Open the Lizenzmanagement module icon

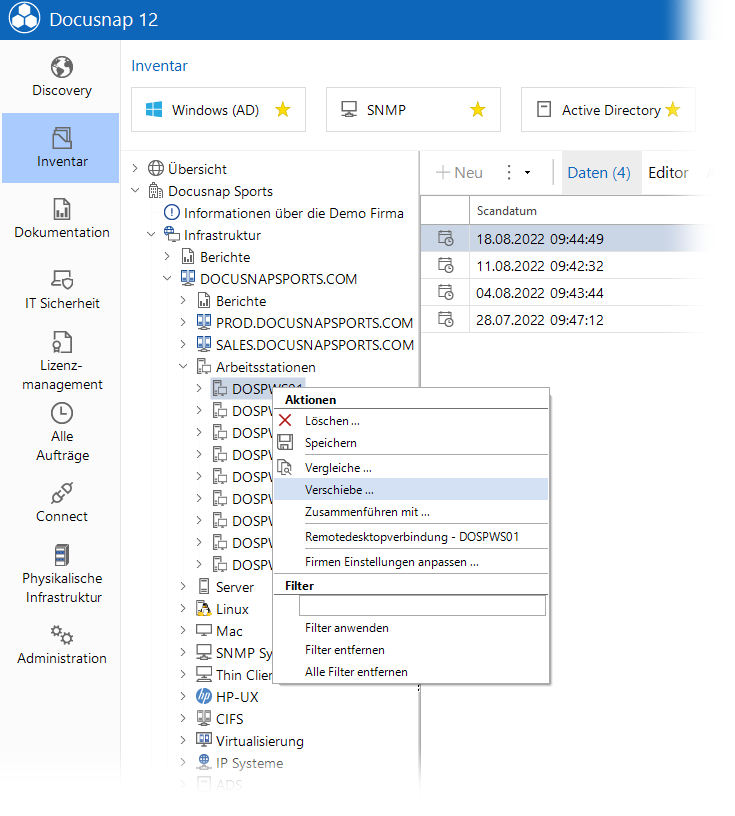click(x=61, y=342)
